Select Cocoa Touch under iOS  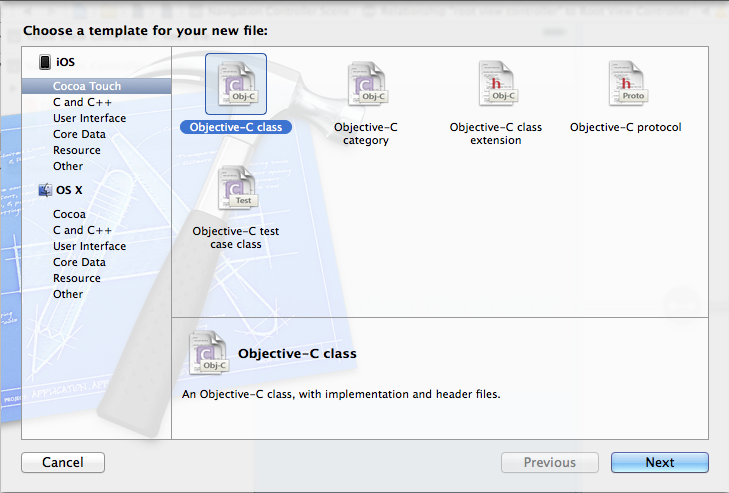click(96, 86)
